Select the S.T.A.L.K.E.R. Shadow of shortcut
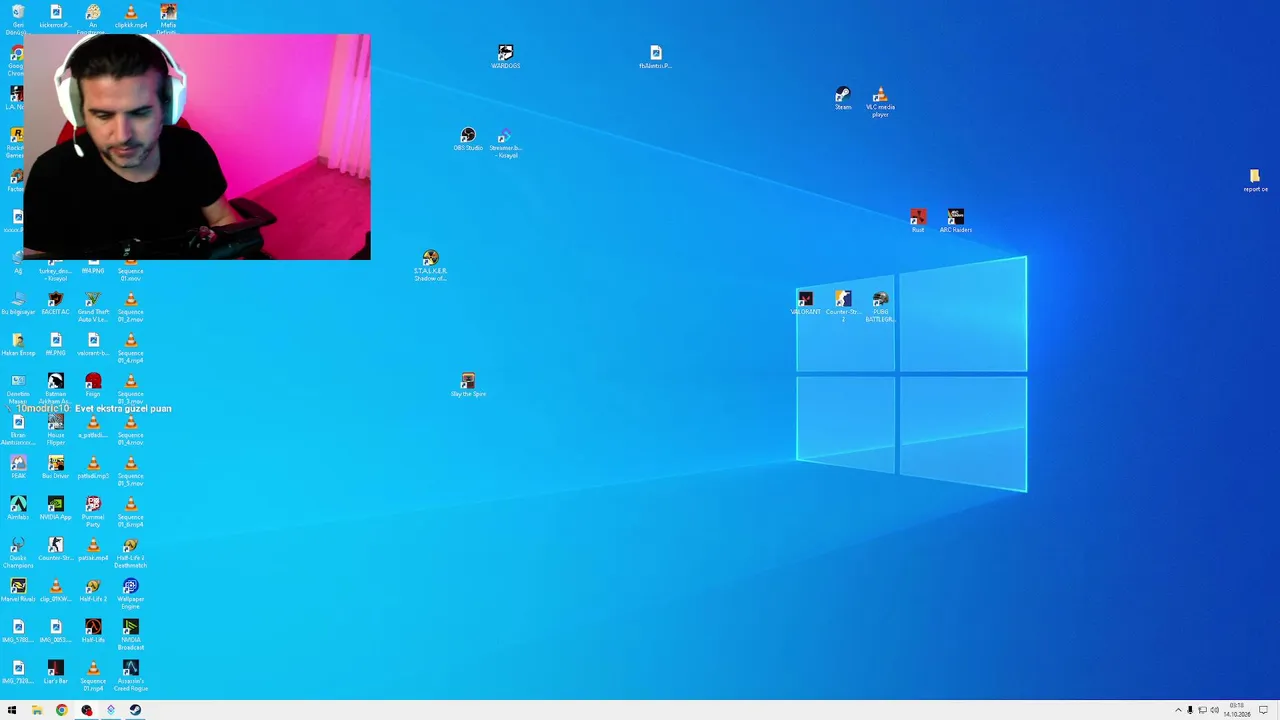Viewport: 1280px width, 720px height. [x=430, y=266]
